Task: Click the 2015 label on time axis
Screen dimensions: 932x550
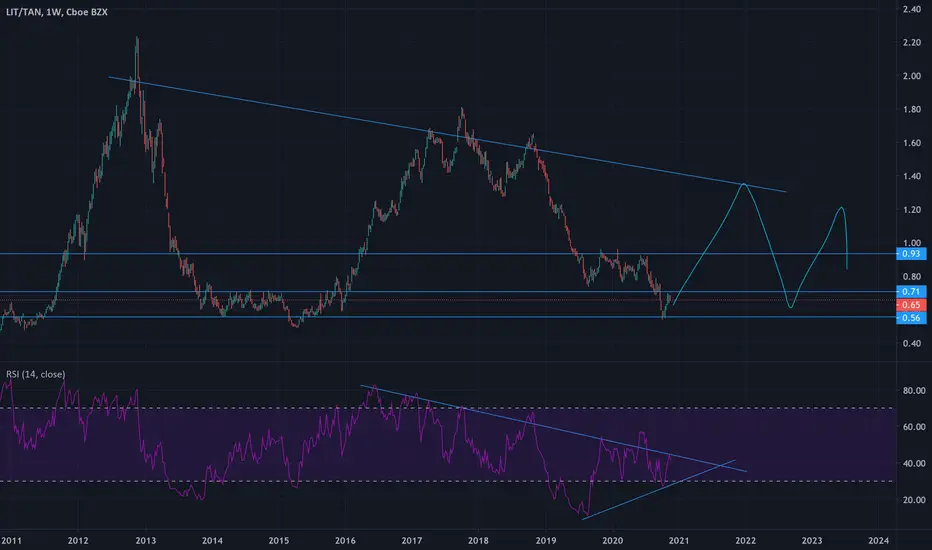Action: [279, 540]
